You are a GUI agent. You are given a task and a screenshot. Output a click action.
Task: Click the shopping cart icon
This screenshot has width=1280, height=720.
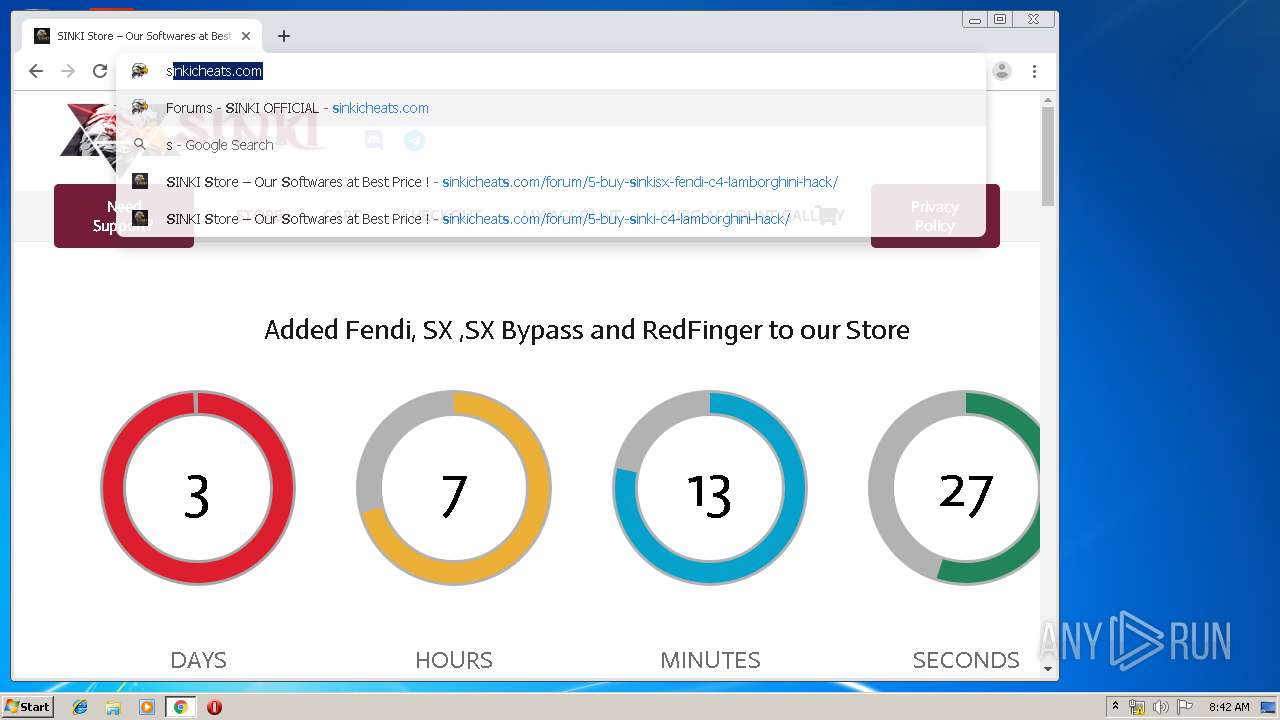point(827,215)
